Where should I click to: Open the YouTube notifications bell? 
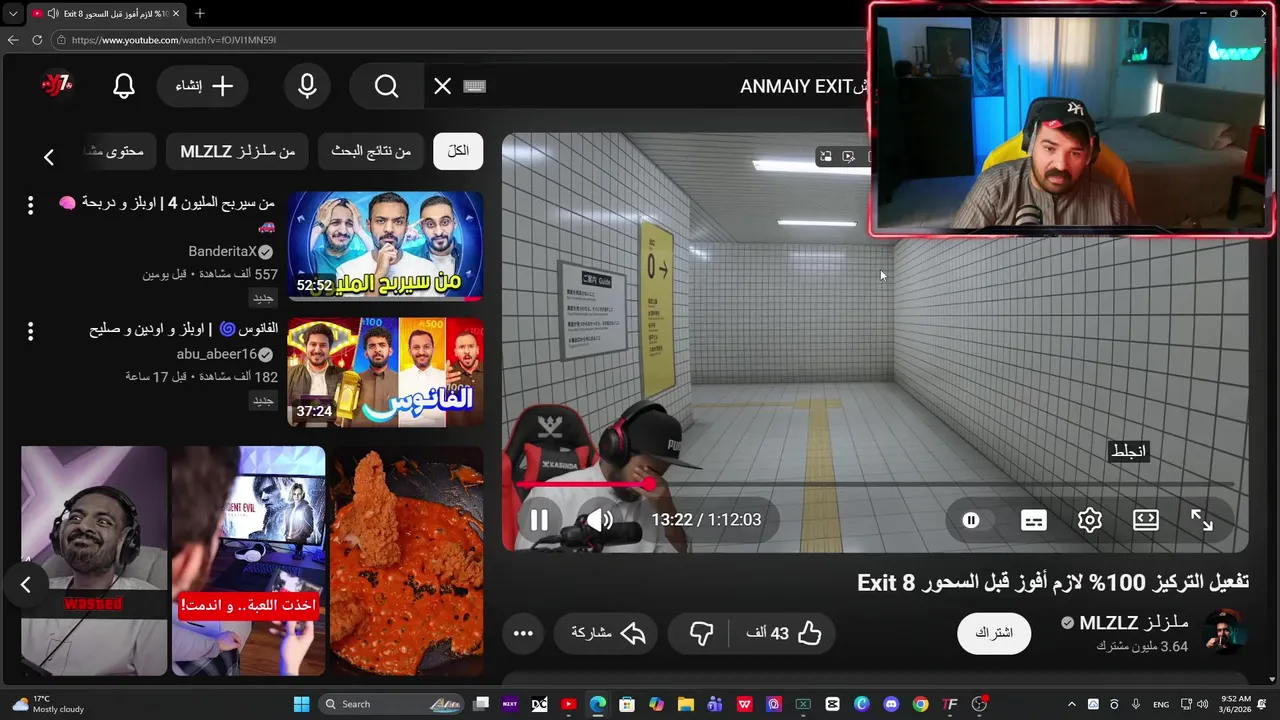(x=124, y=86)
